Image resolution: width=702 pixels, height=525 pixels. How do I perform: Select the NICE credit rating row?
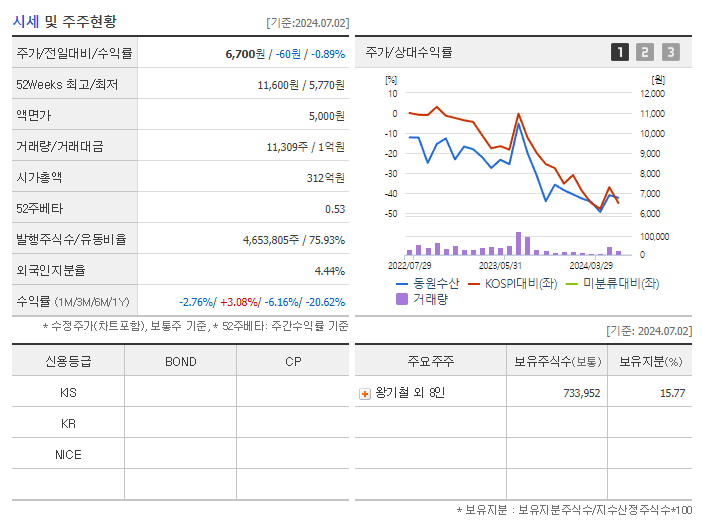click(180, 455)
